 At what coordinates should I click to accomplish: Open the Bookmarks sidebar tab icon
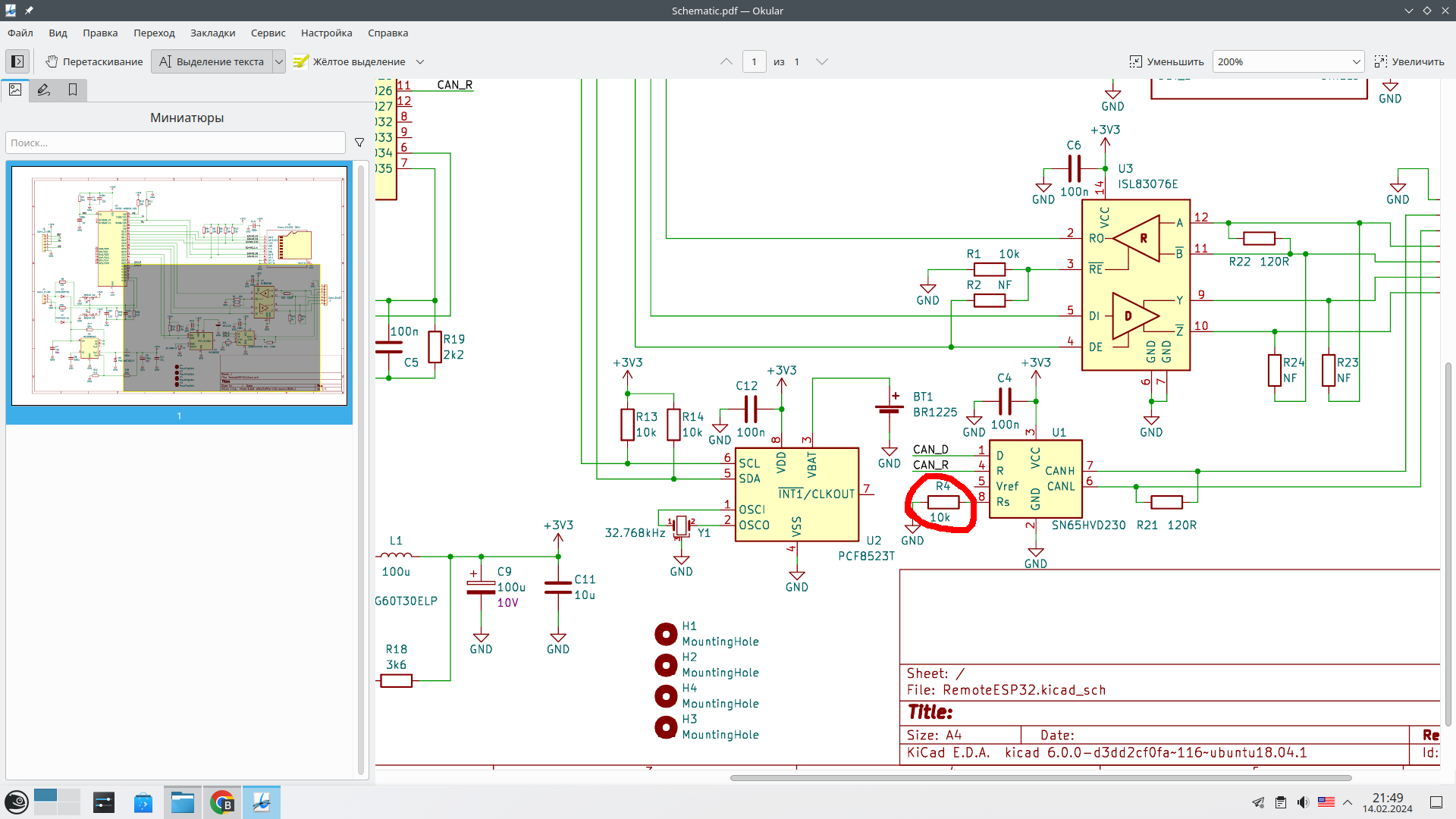(x=73, y=89)
